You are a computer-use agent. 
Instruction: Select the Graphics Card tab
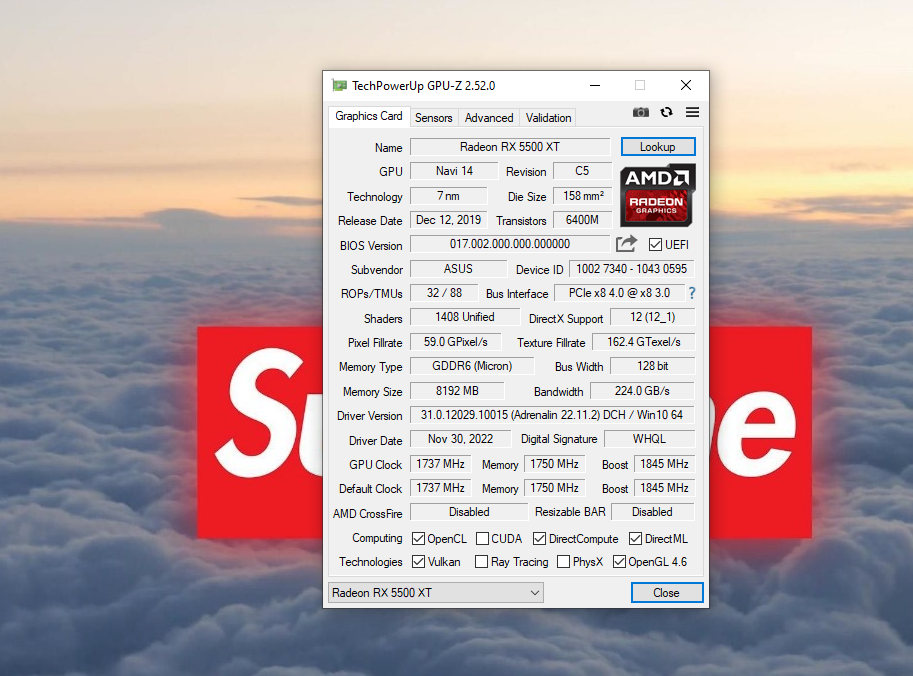click(369, 116)
